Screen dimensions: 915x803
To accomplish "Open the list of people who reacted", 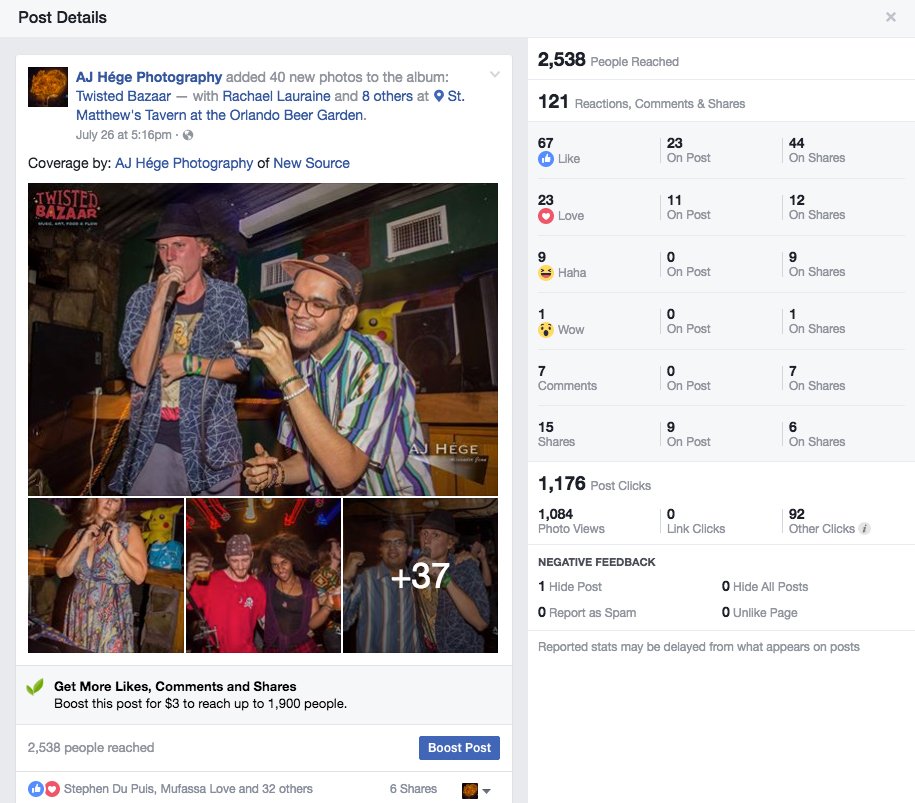I will tap(188, 789).
